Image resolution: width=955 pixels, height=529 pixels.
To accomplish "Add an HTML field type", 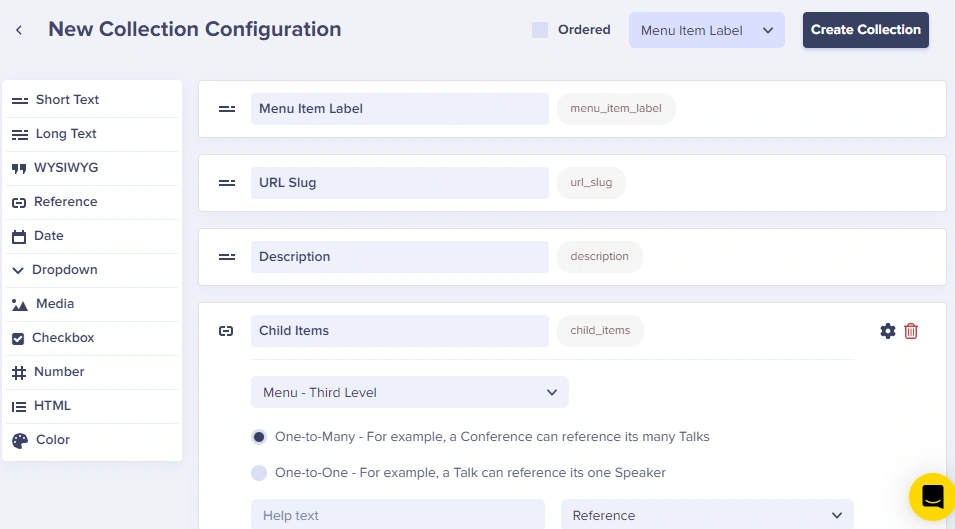I will click(x=52, y=406).
